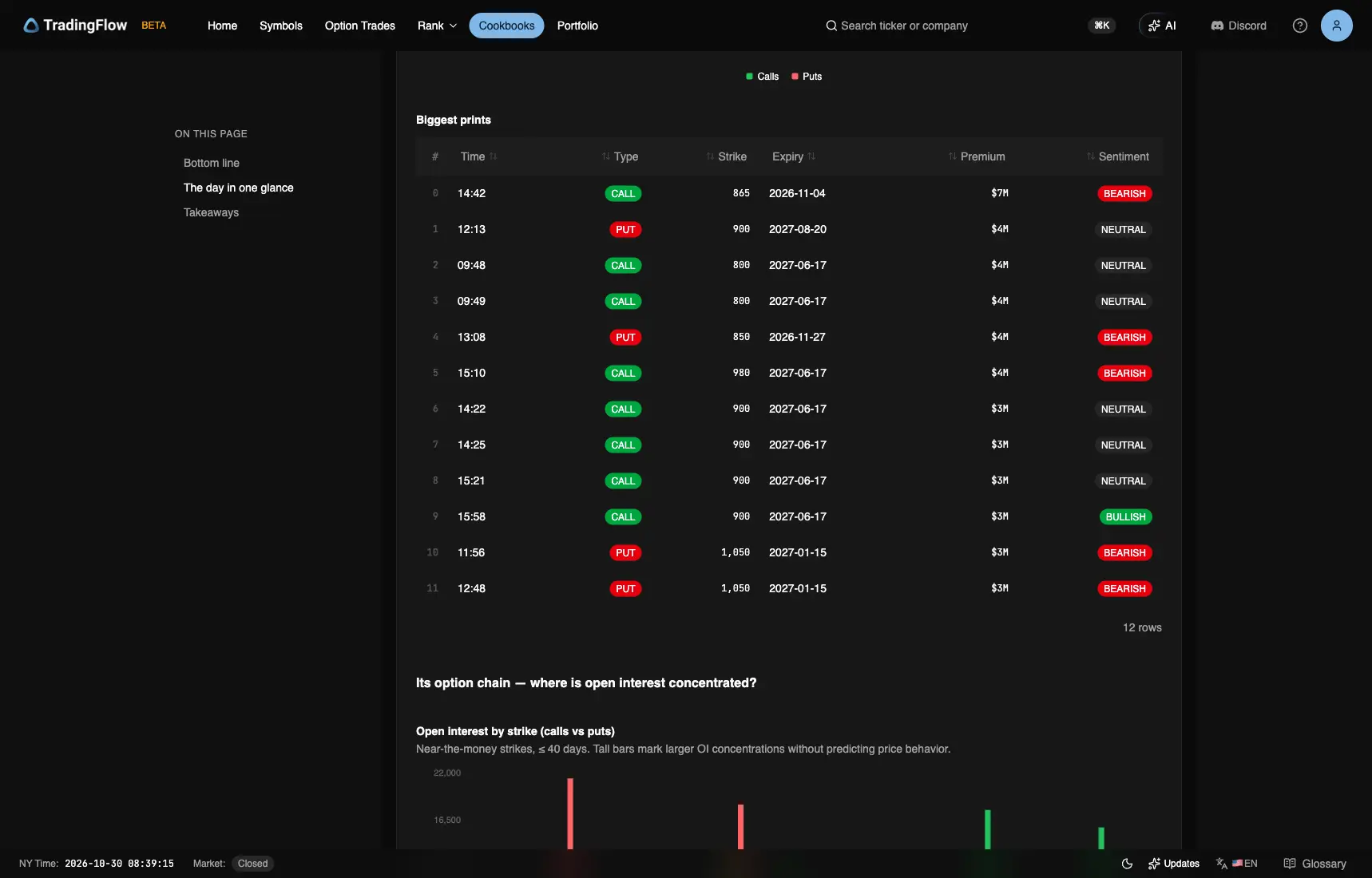Viewport: 1372px width, 878px height.
Task: Sort table by Expiry column
Action: 794,156
